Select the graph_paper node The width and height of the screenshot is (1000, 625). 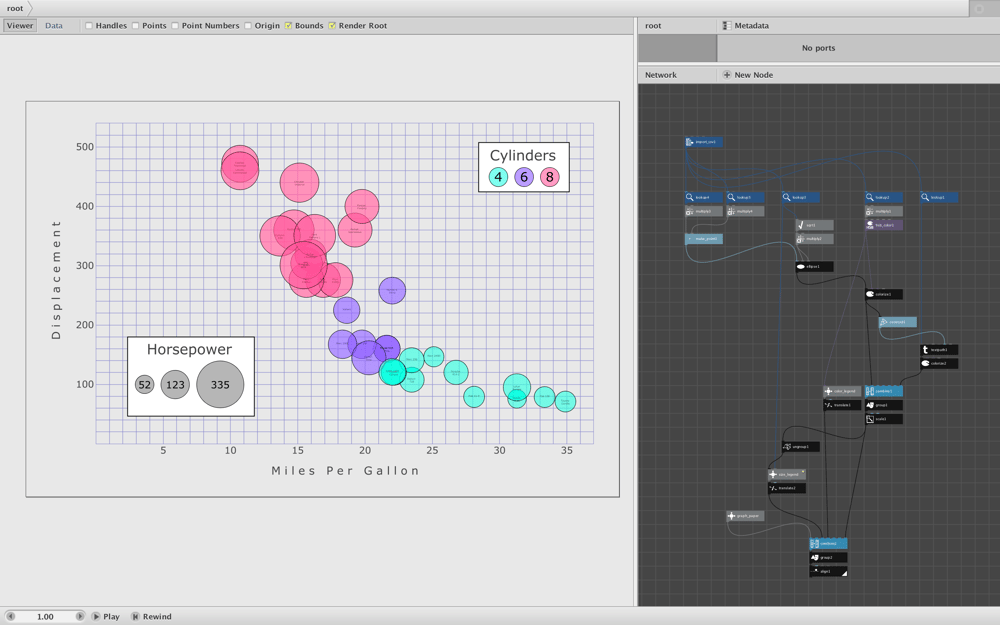click(x=745, y=516)
